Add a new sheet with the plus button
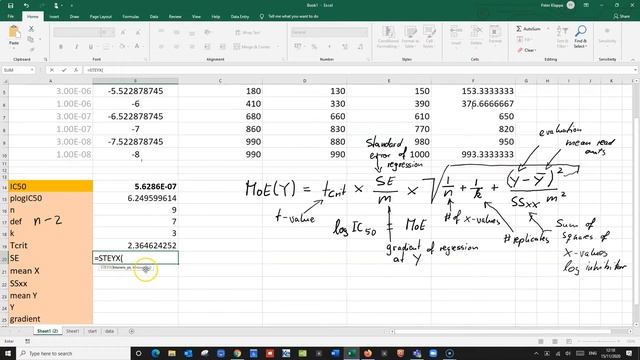 pos(131,331)
